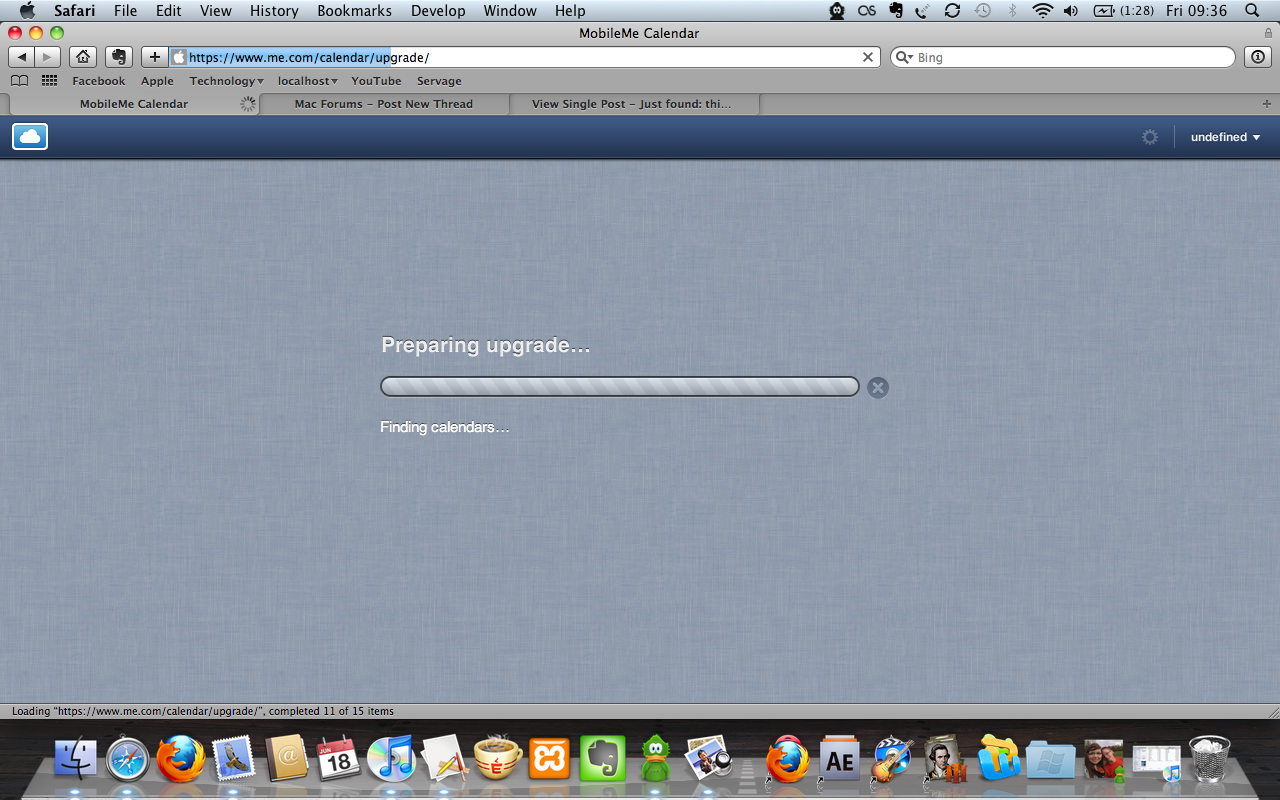The height and width of the screenshot is (800, 1280).
Task: Open the Safari menu
Action: [x=75, y=11]
